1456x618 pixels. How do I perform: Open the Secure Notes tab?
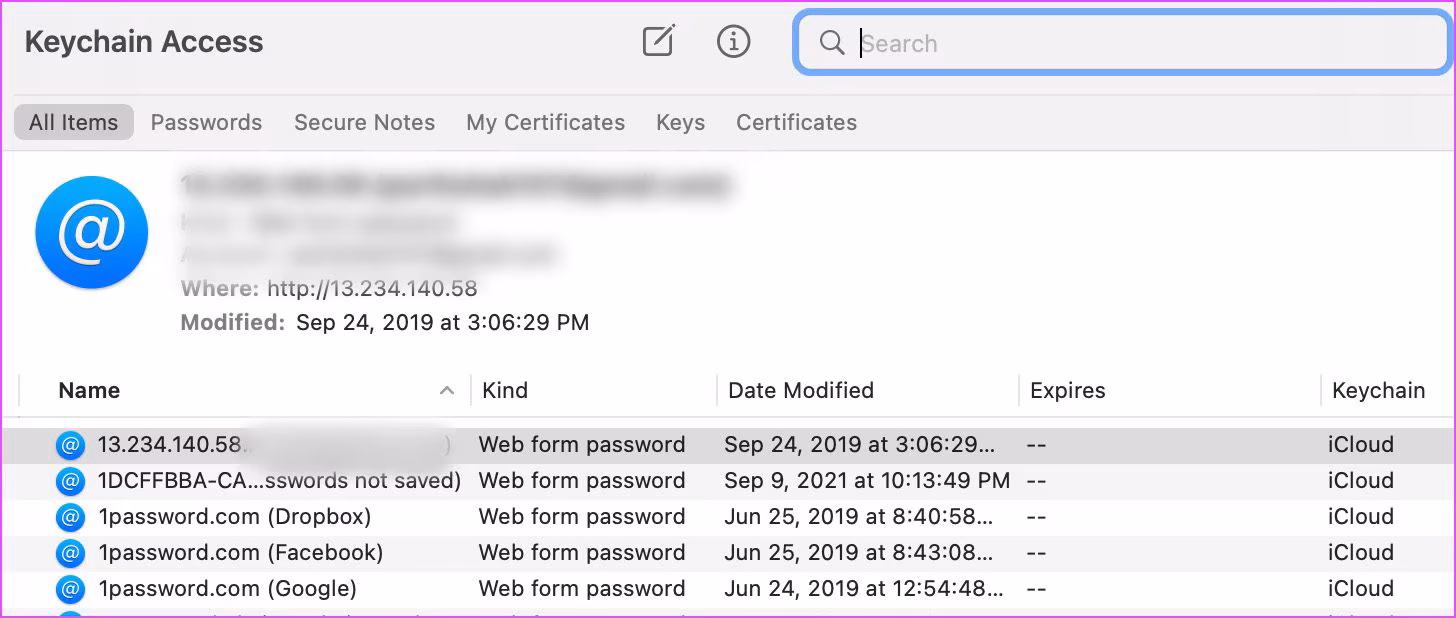[x=364, y=123]
